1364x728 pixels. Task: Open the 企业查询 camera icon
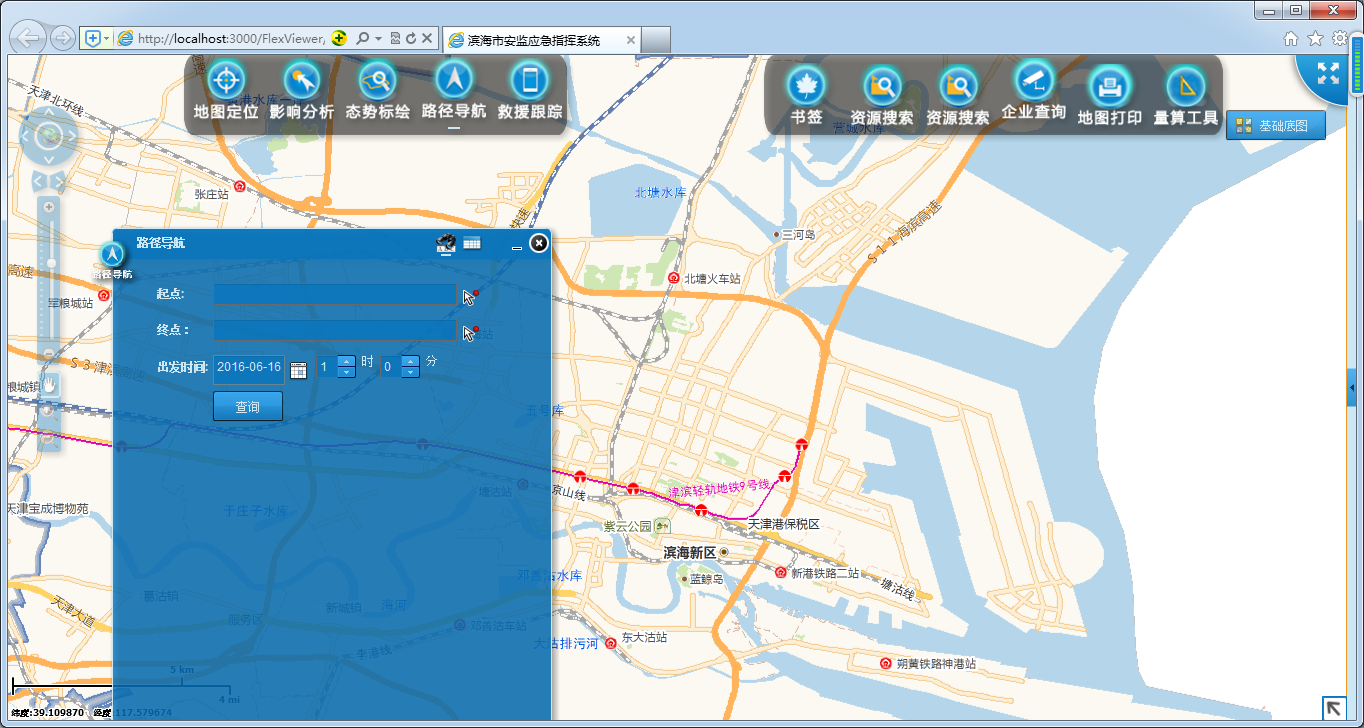1034,80
